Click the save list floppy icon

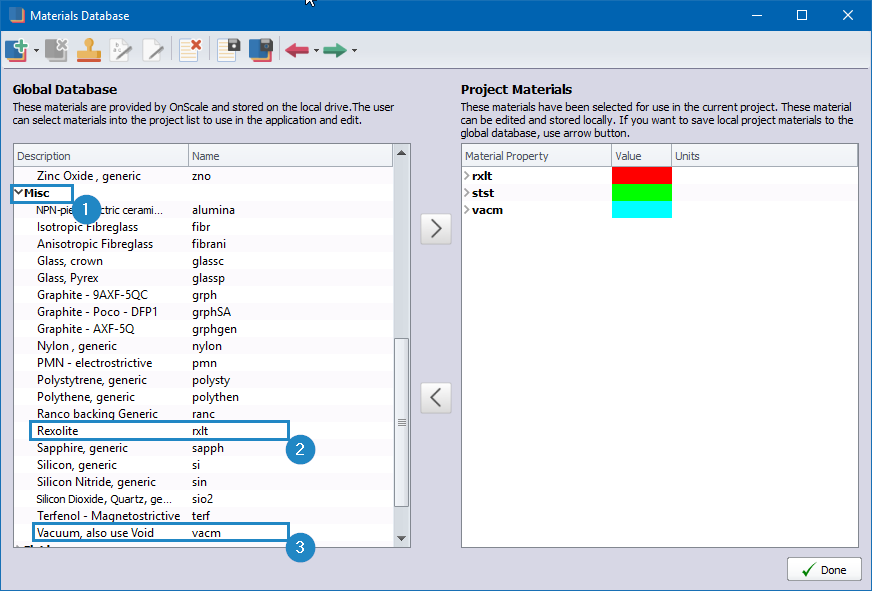click(x=229, y=50)
